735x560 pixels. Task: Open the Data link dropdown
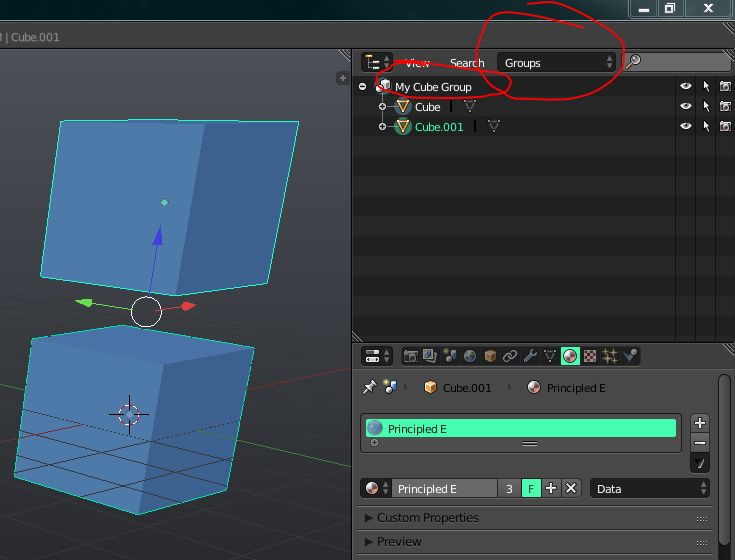(650, 488)
